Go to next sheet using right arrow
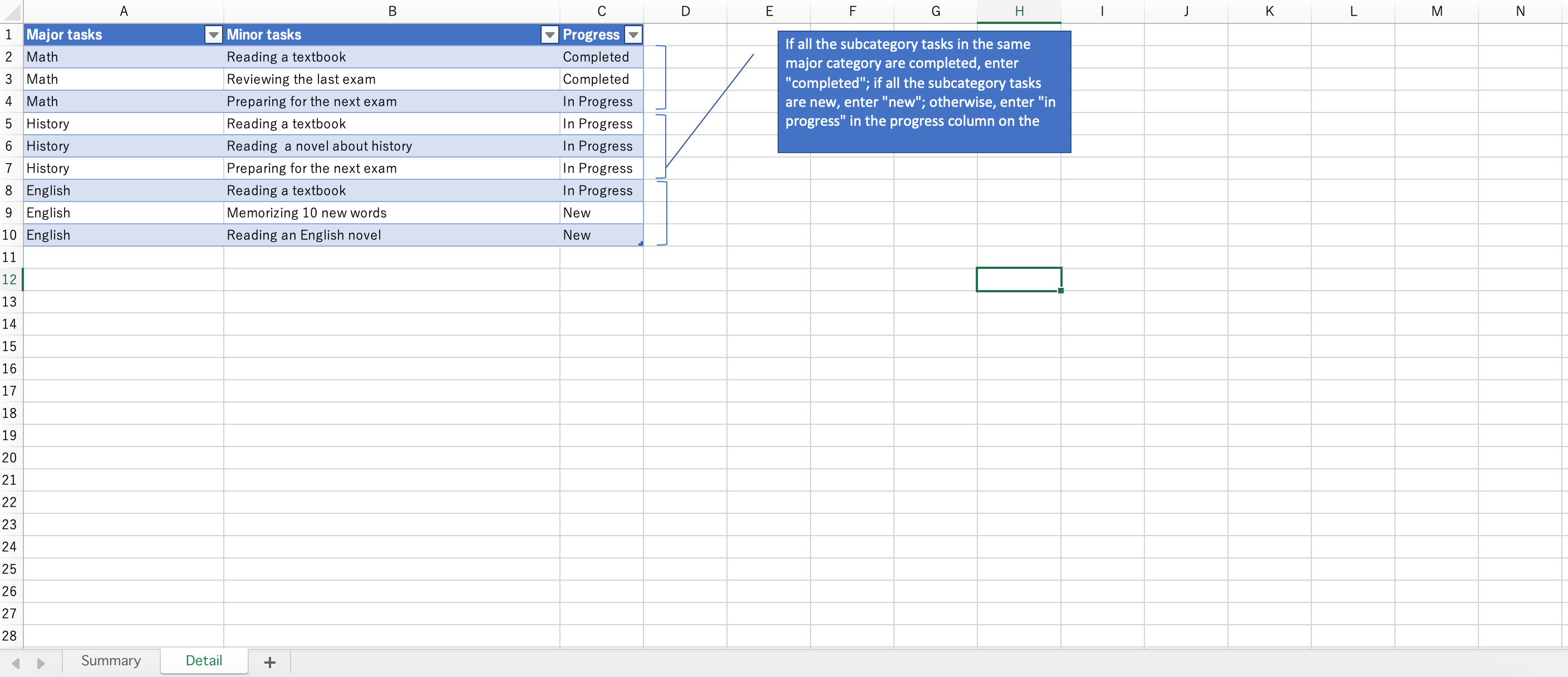This screenshot has height=677, width=1568. click(x=41, y=663)
